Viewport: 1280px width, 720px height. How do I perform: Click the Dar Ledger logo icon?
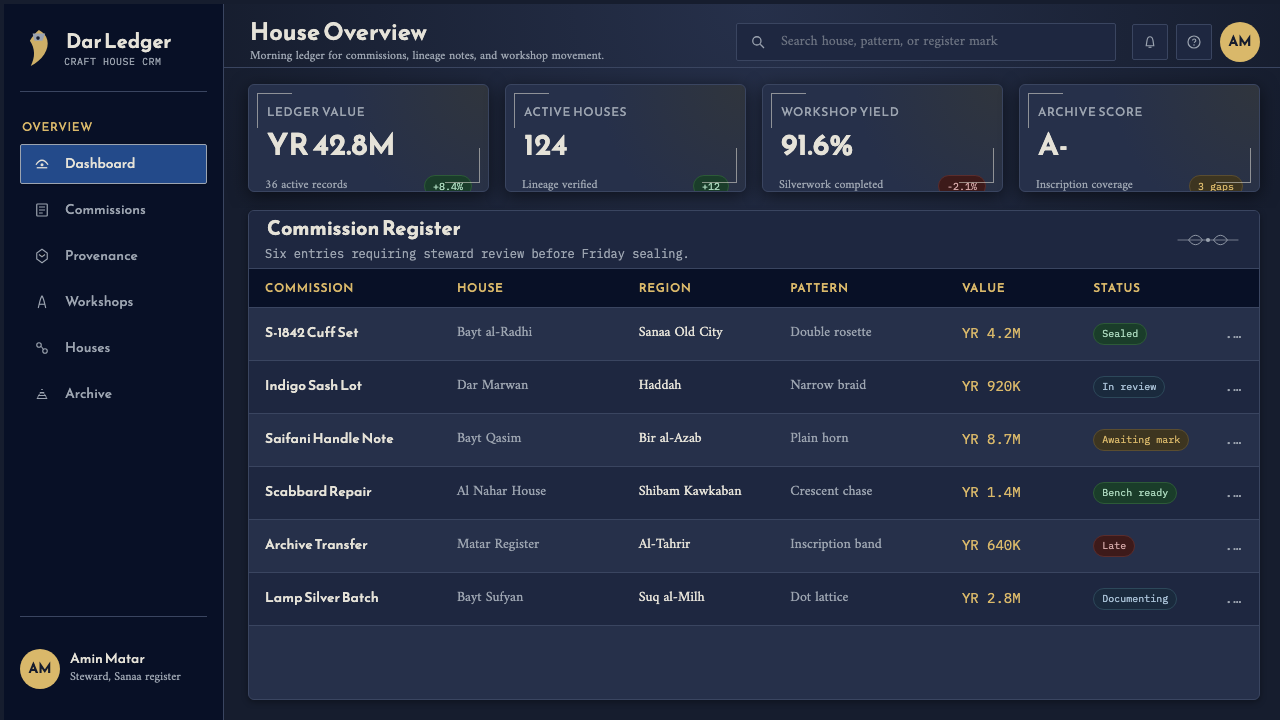(x=39, y=47)
